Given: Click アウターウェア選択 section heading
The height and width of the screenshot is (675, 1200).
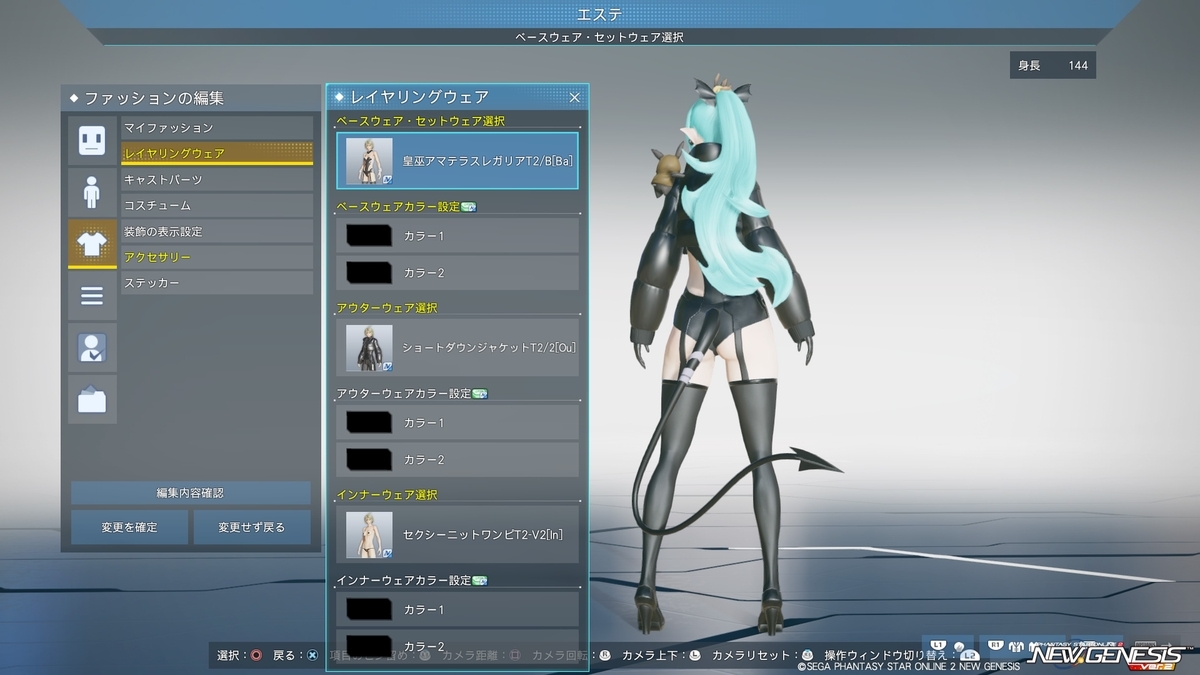Looking at the screenshot, I should click(x=387, y=308).
